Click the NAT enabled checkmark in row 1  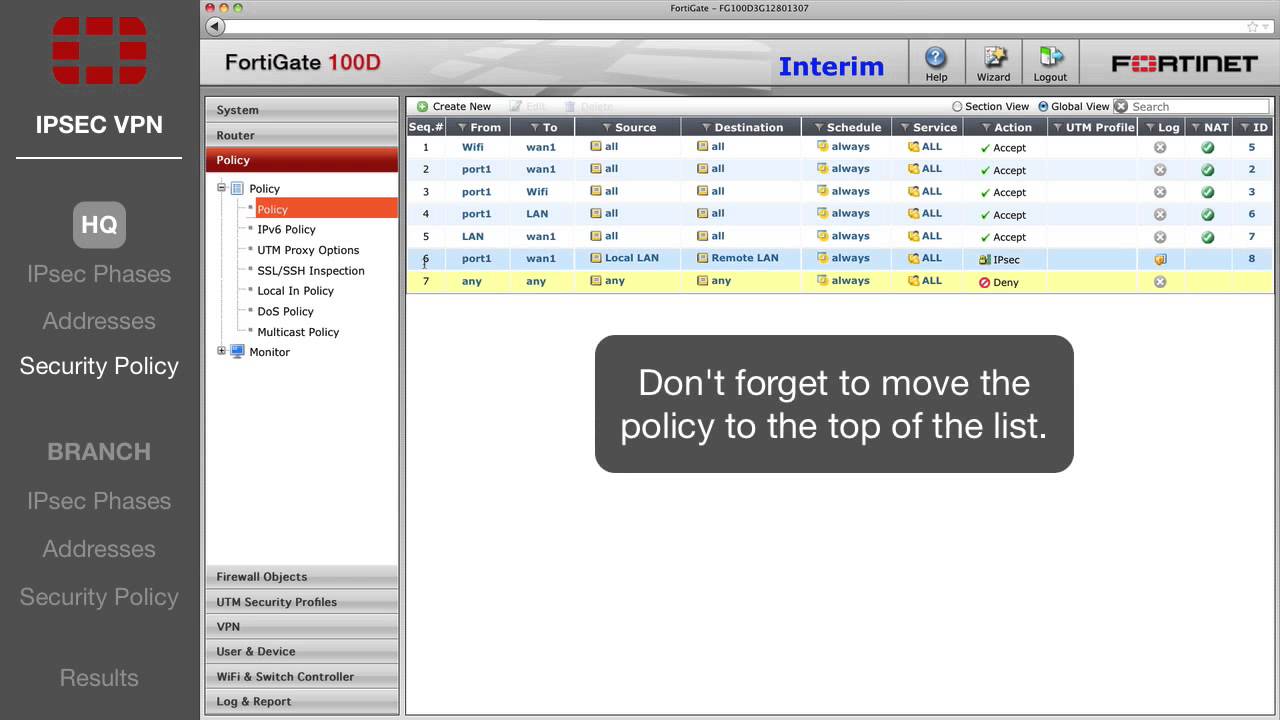point(1208,147)
